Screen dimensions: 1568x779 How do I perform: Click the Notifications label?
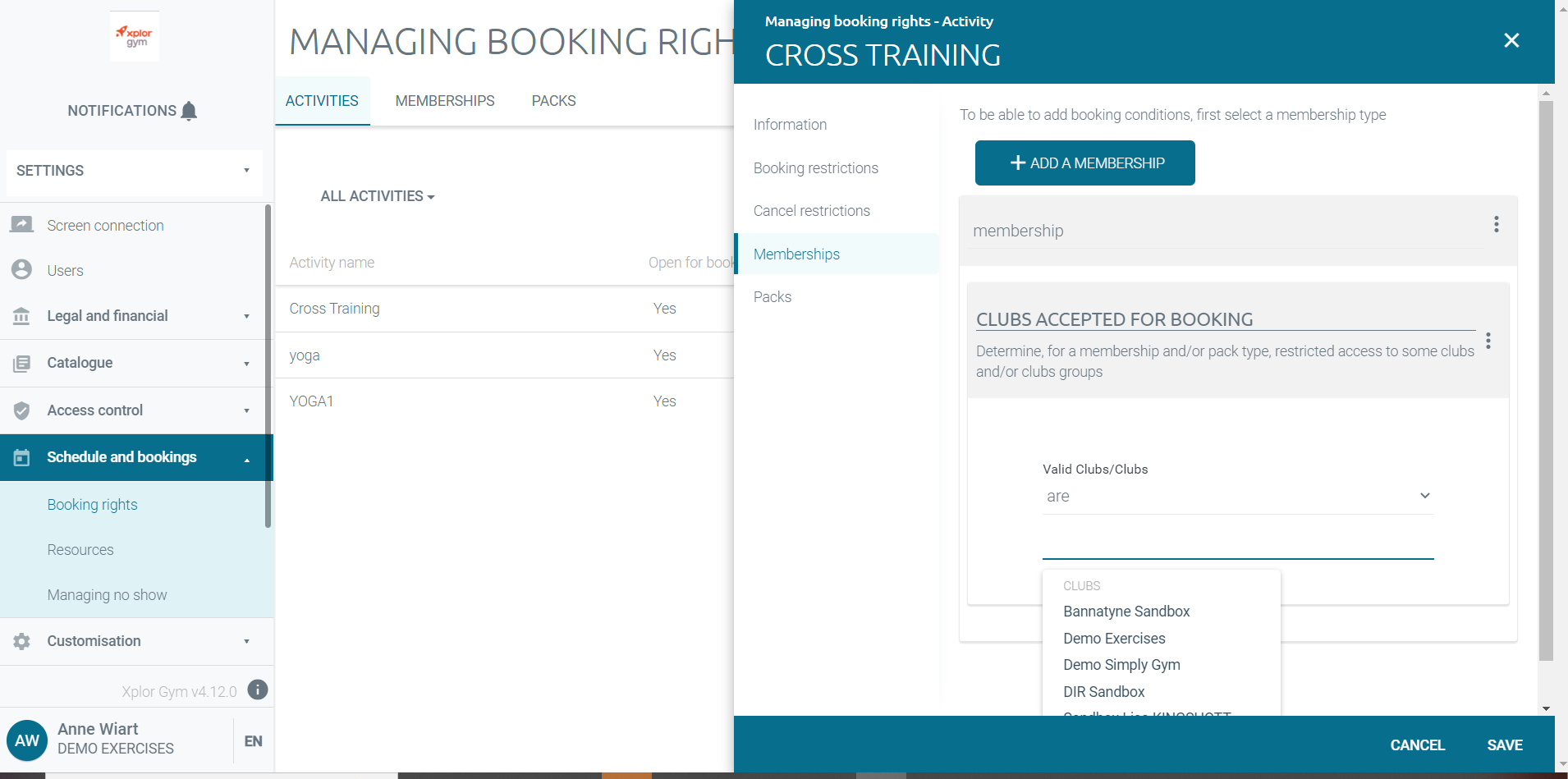click(122, 111)
